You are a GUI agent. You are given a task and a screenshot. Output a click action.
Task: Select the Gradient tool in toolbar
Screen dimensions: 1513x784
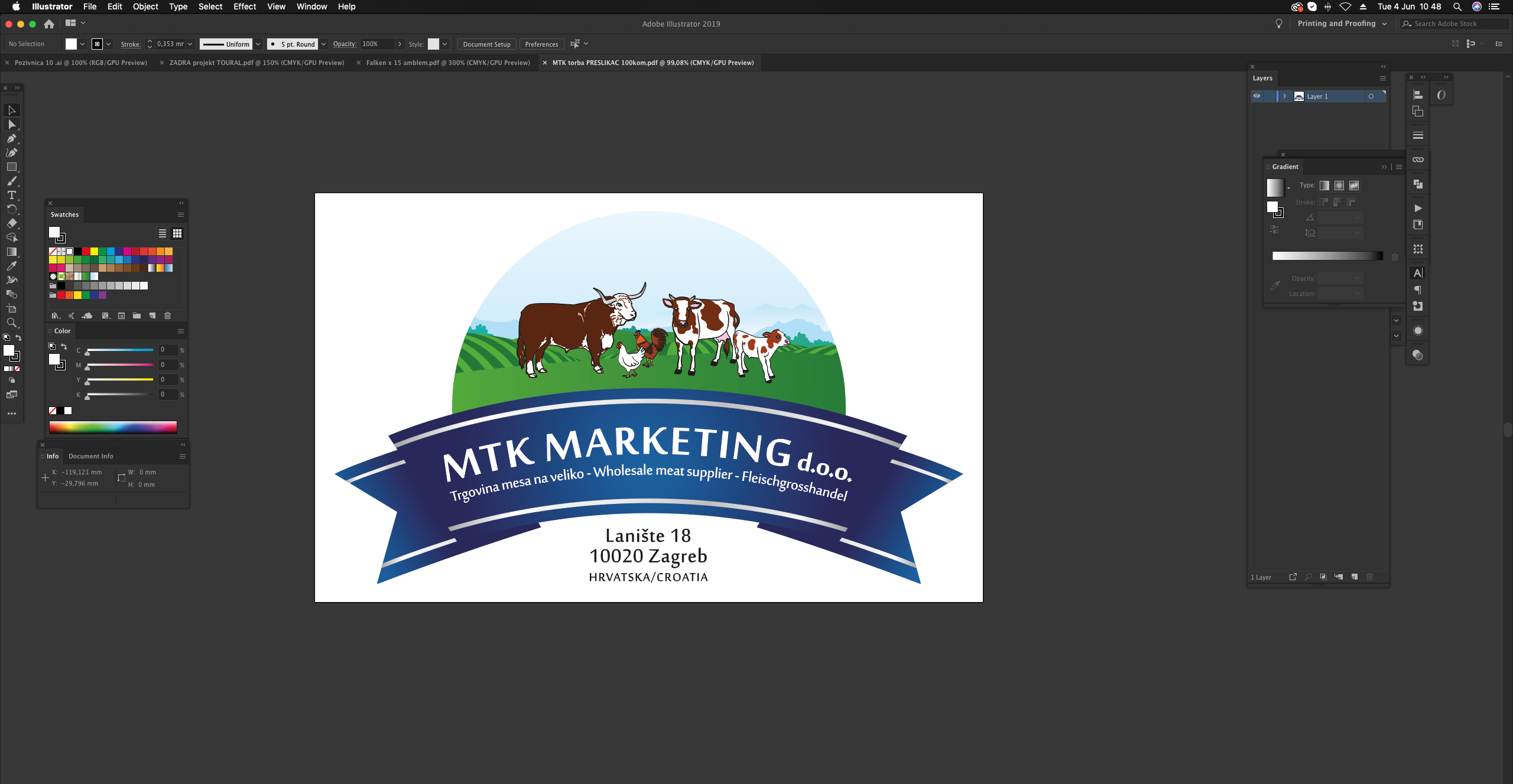tap(12, 252)
